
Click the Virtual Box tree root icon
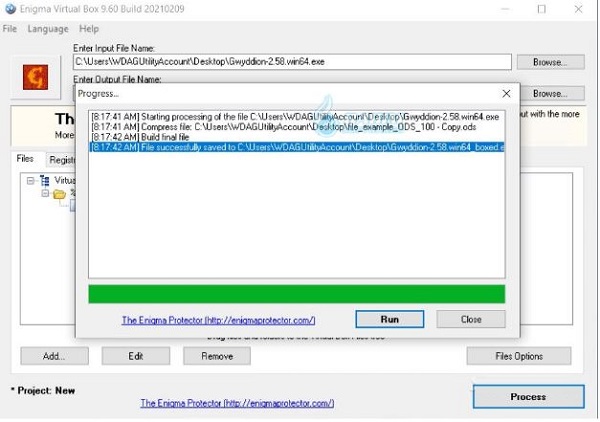click(x=45, y=181)
